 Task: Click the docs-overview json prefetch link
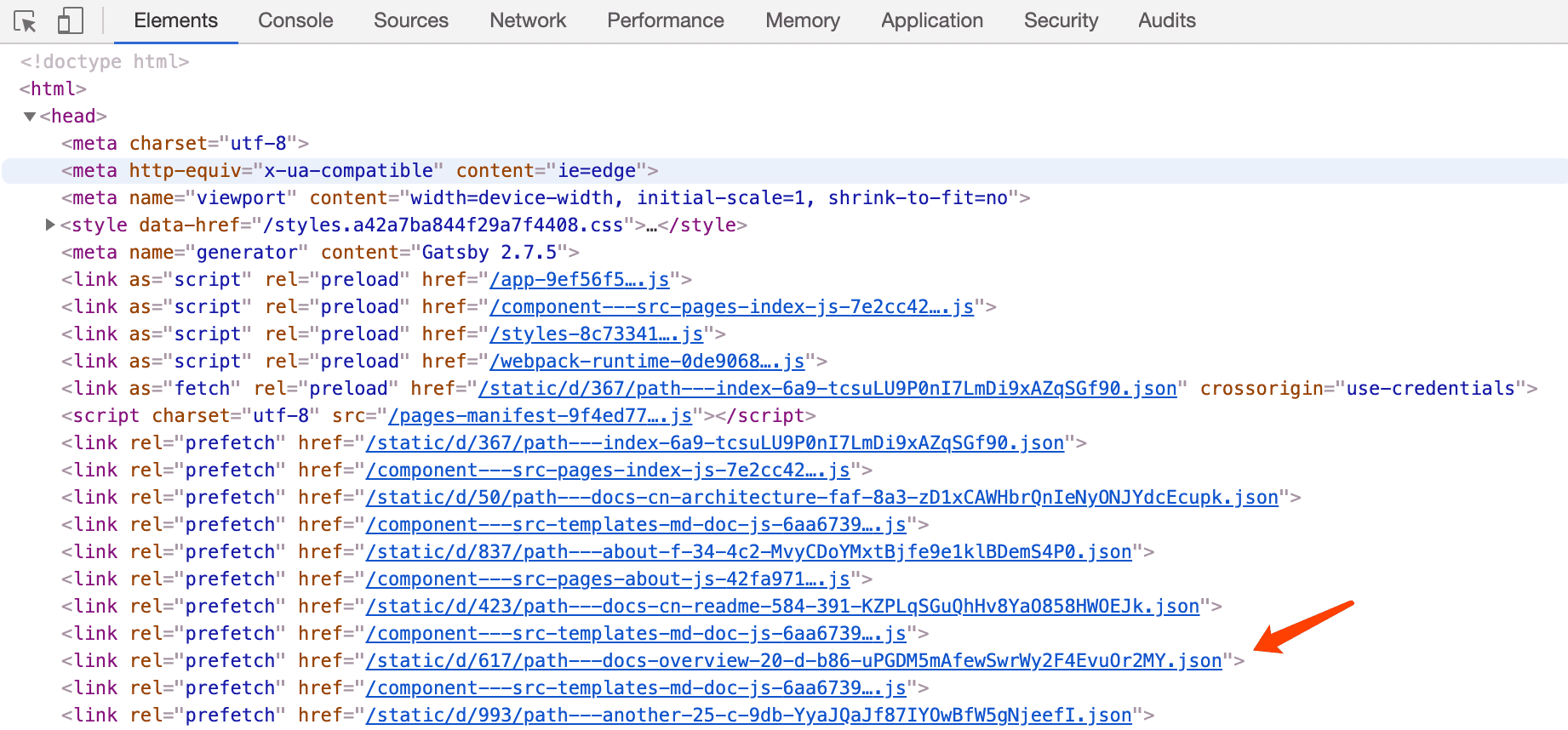click(793, 661)
